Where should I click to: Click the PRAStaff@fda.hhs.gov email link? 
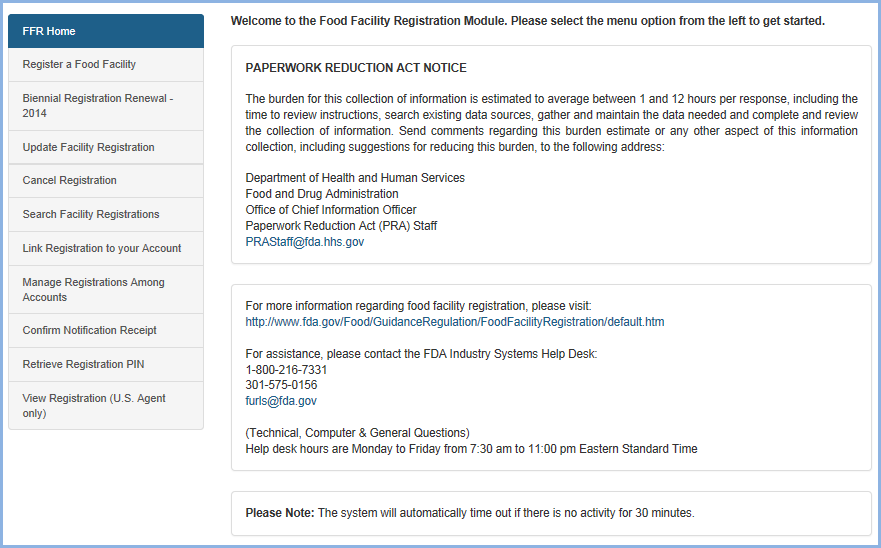[x=305, y=242]
